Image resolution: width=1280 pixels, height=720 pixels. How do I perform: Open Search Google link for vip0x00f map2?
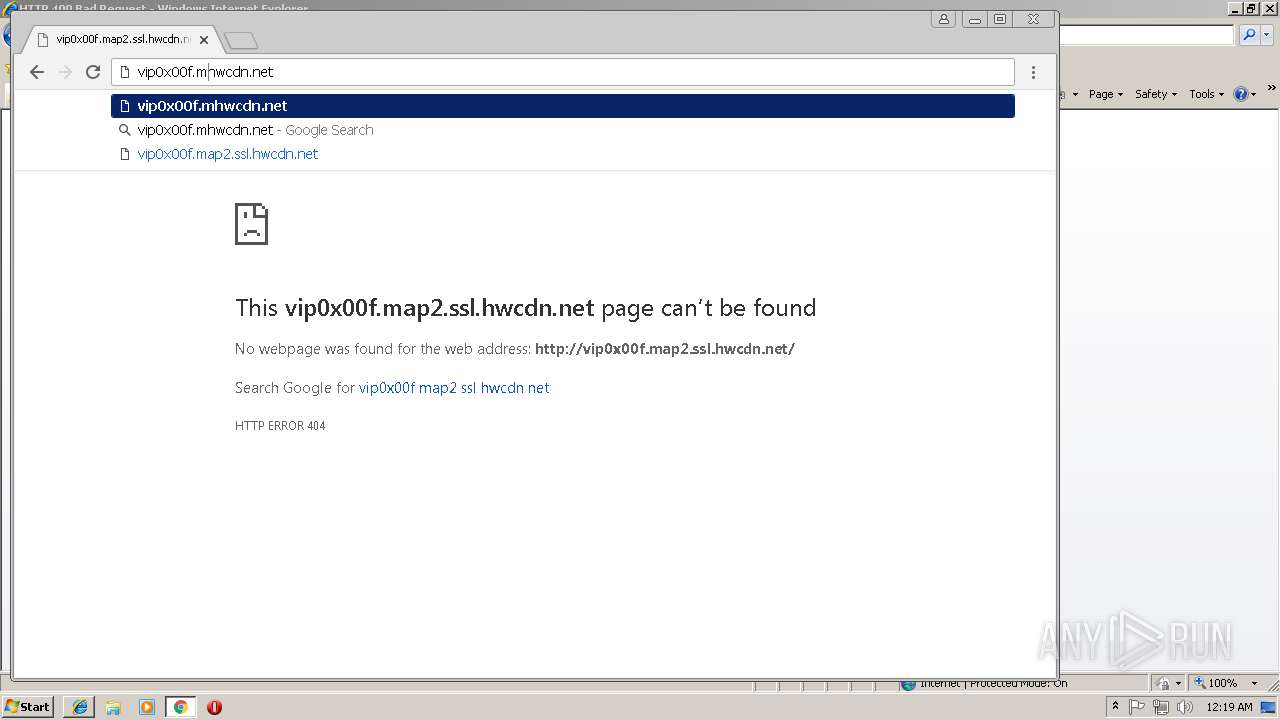454,388
